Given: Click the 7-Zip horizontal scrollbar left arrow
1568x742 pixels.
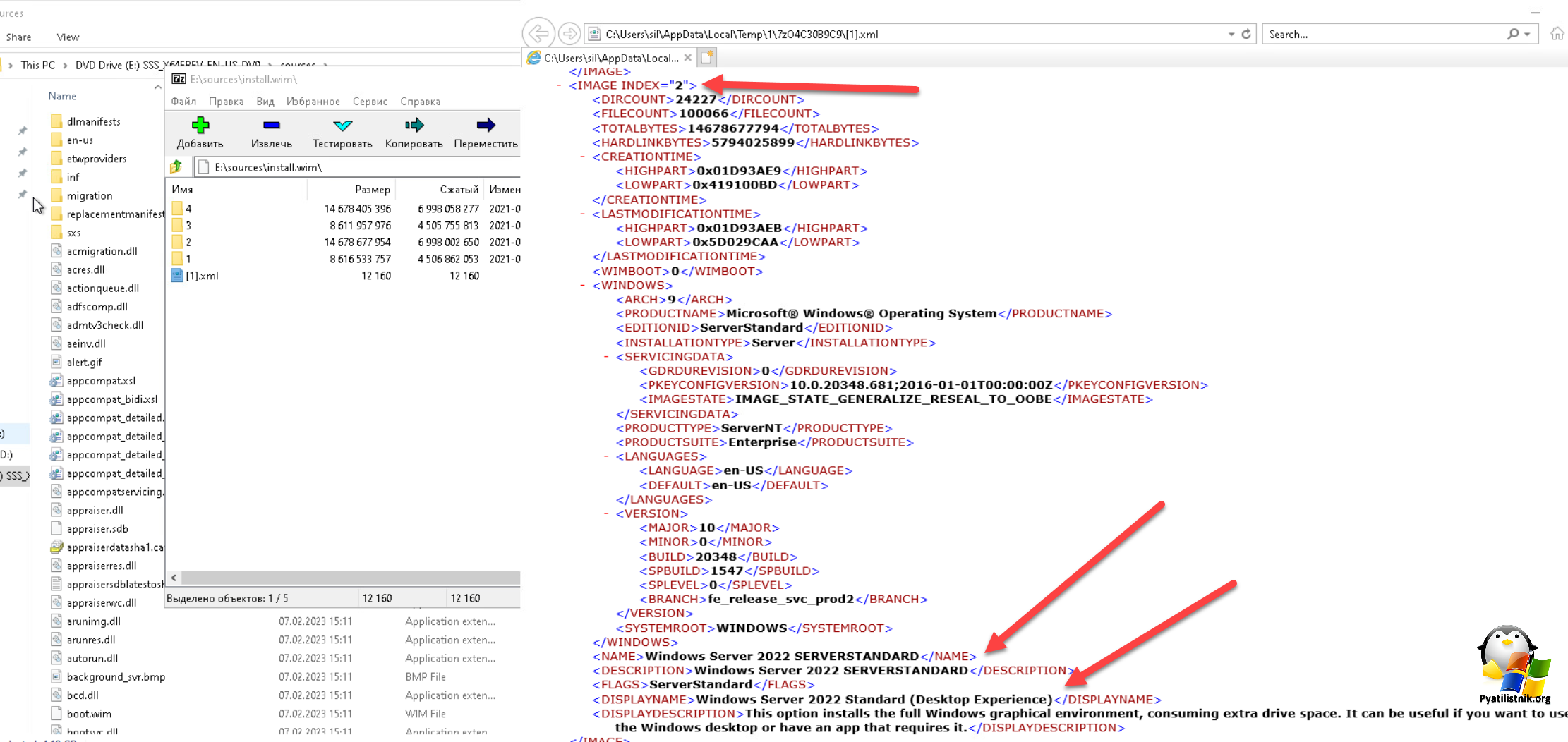Looking at the screenshot, I should coord(174,578).
